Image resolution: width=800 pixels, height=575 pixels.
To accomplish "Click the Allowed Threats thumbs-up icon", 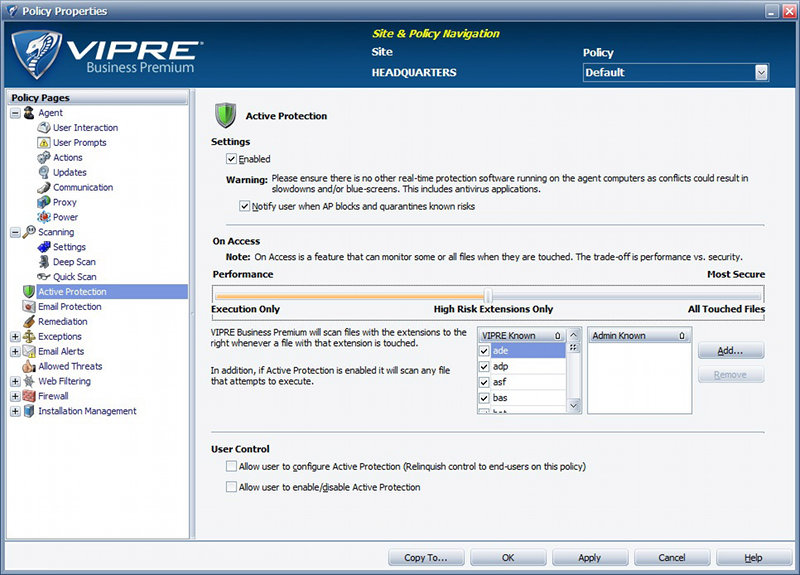I will [29, 366].
